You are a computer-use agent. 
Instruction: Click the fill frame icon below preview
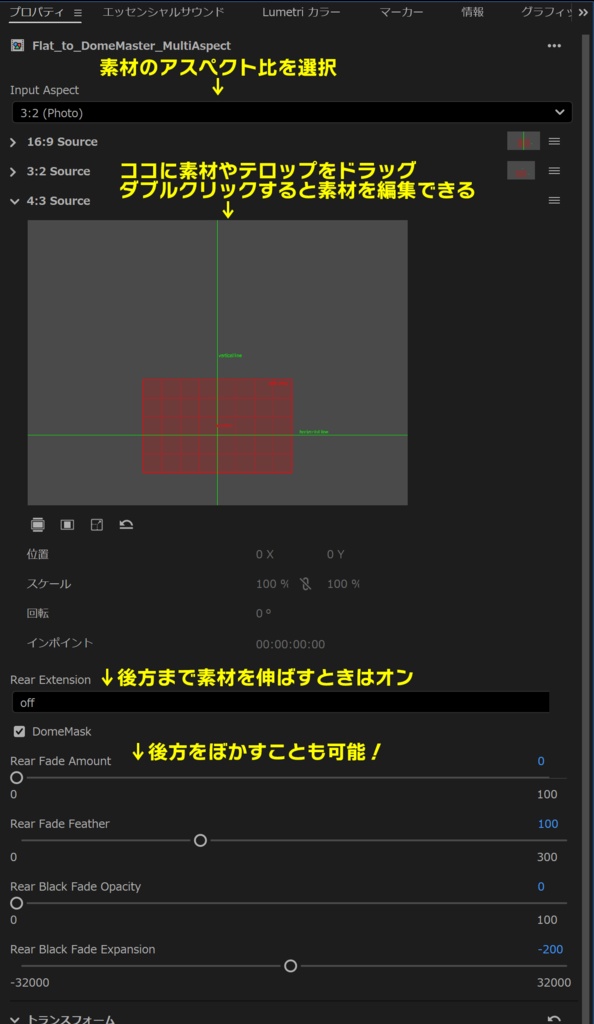pos(67,524)
